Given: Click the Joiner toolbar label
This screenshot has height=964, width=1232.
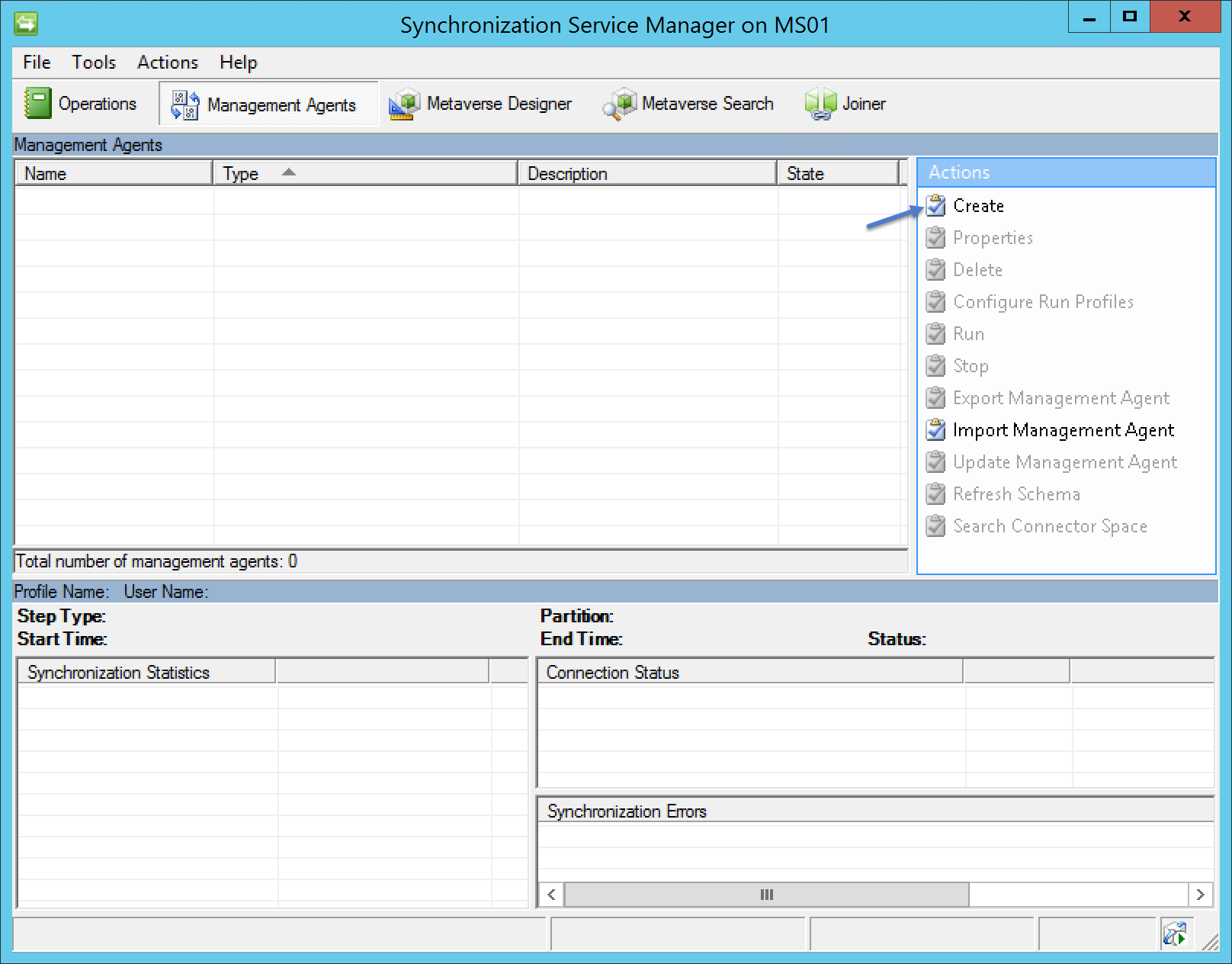Looking at the screenshot, I should coord(864,104).
